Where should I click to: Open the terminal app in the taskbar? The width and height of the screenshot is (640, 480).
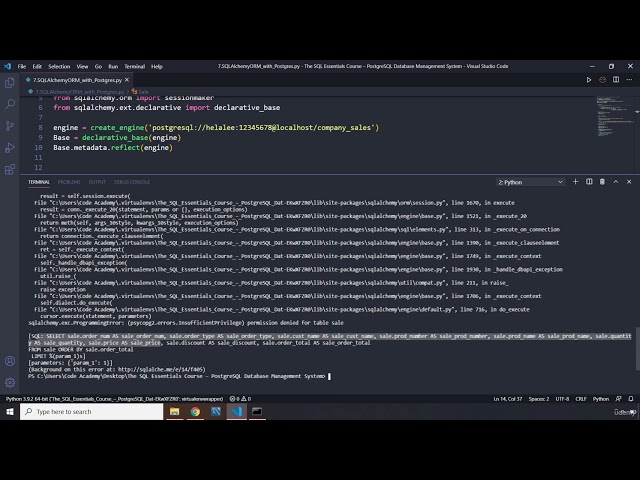click(x=257, y=411)
